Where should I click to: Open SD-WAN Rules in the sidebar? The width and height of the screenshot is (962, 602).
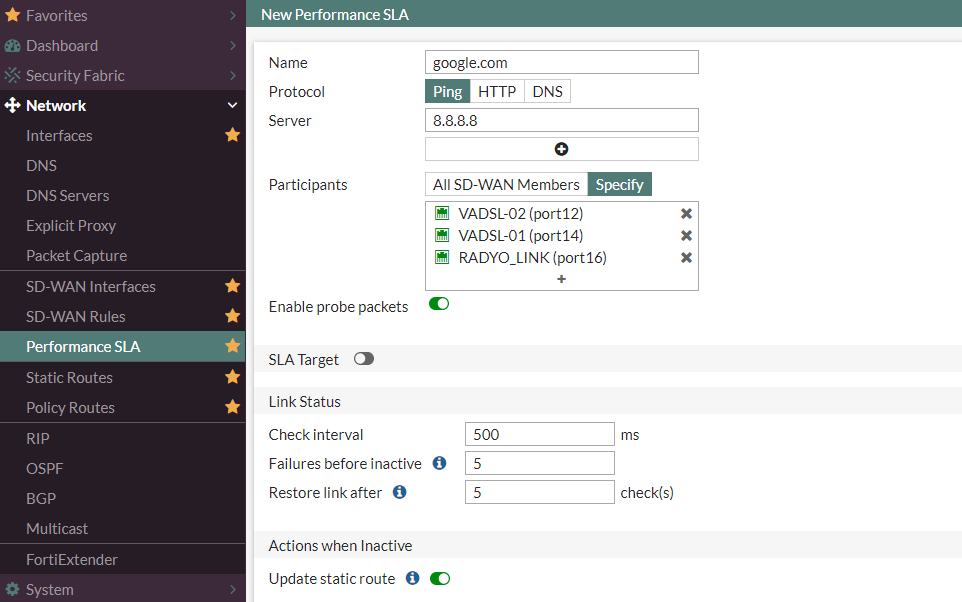[75, 317]
